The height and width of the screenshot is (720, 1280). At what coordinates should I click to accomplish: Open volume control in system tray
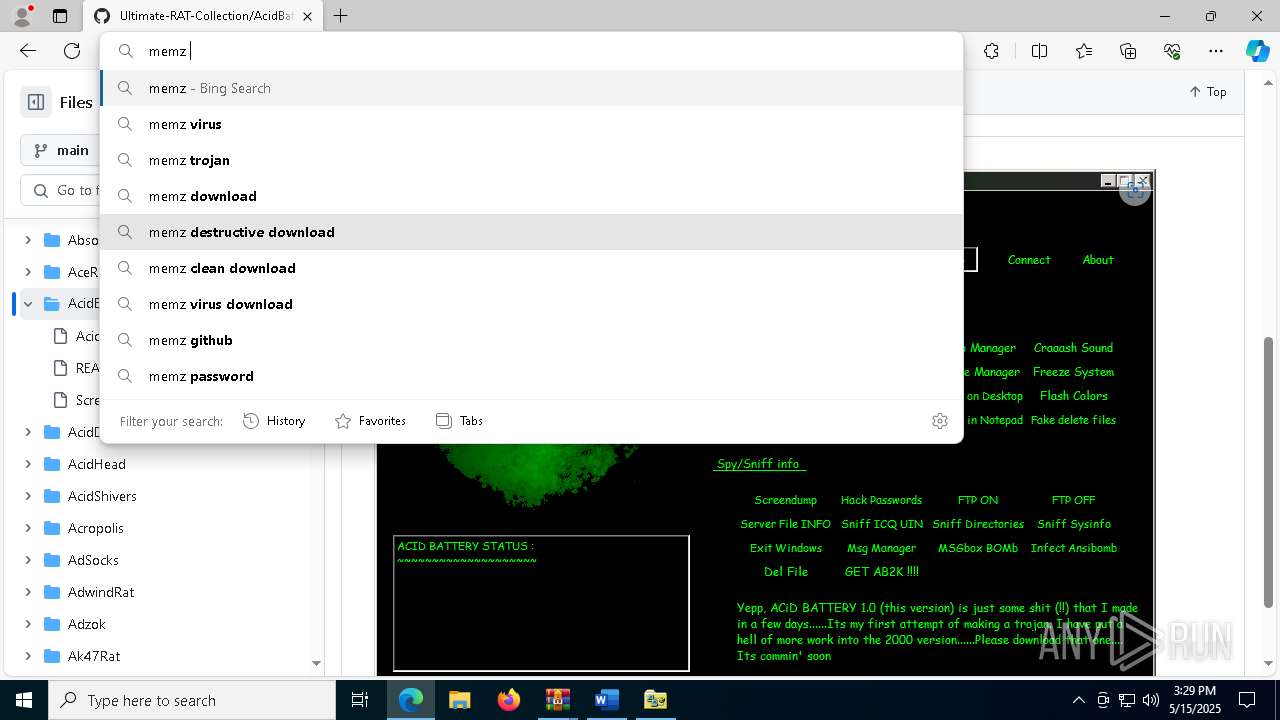point(1151,700)
